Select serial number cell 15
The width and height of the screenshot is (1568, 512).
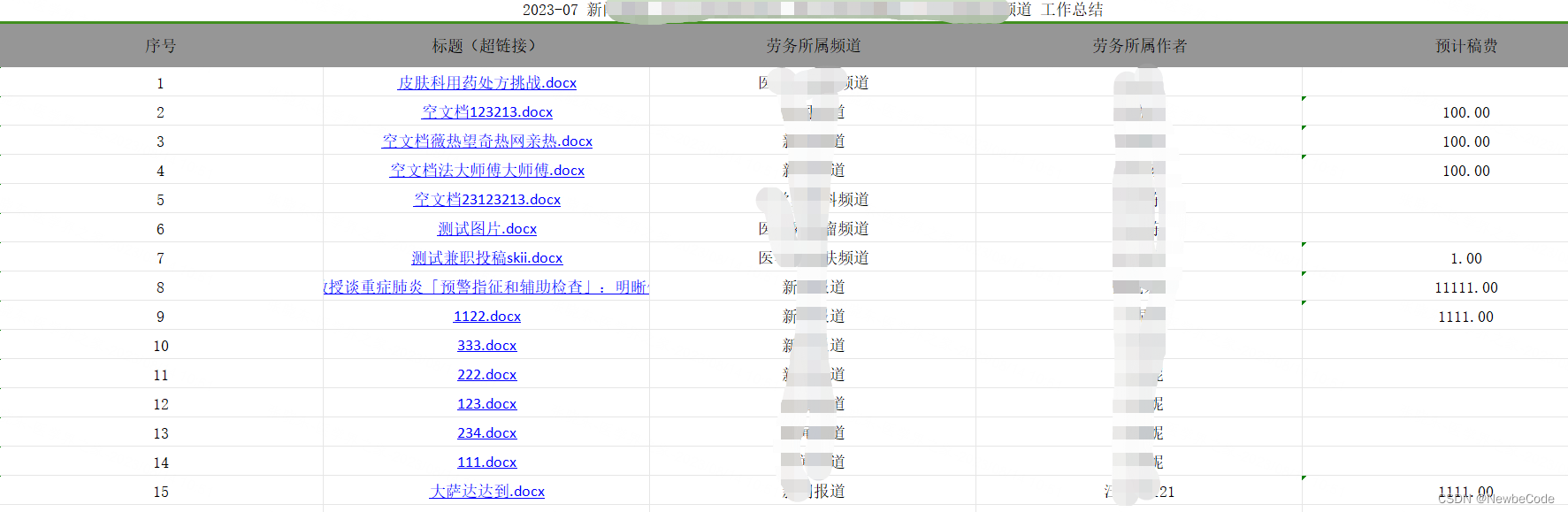(161, 492)
